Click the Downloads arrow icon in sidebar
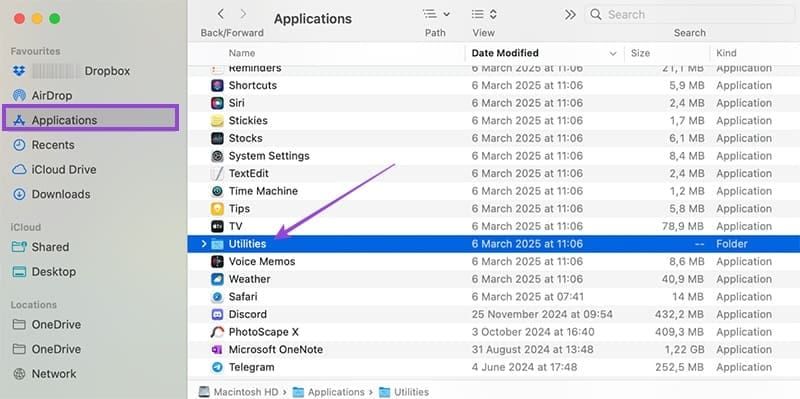The height and width of the screenshot is (399, 800). [19, 194]
